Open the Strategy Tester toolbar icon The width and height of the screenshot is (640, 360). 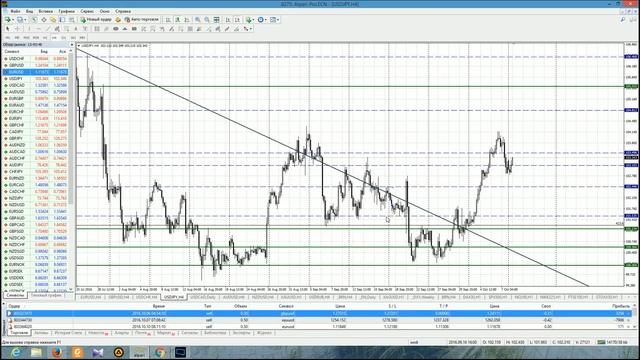tap(71, 19)
